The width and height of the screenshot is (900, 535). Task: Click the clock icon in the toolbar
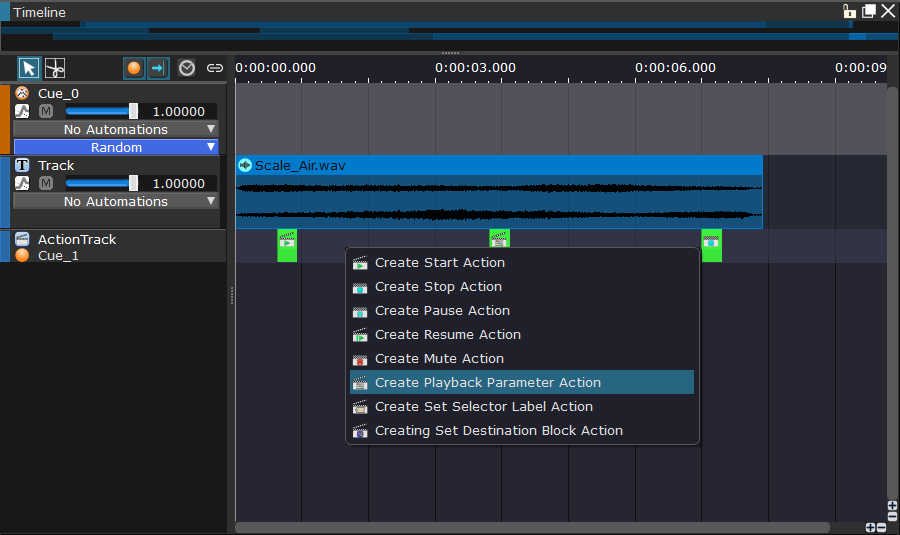[187, 68]
